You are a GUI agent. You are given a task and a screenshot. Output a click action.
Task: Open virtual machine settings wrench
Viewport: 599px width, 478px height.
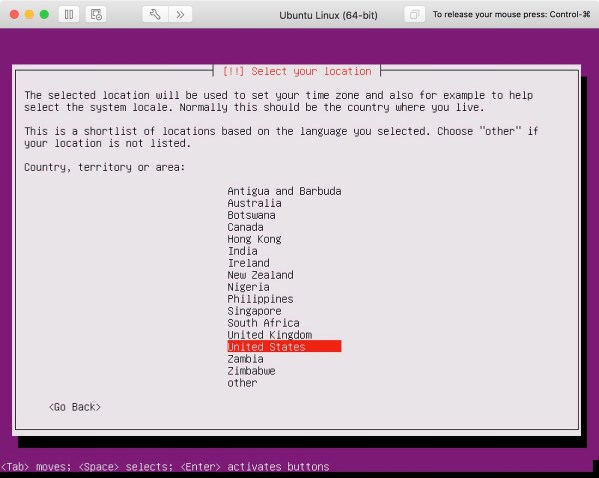tap(155, 15)
